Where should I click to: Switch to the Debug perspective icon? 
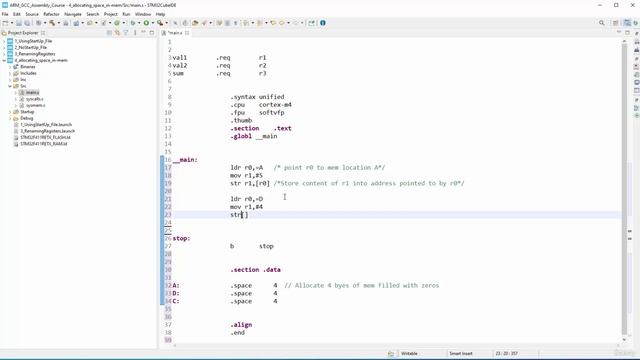[x=636, y=23]
